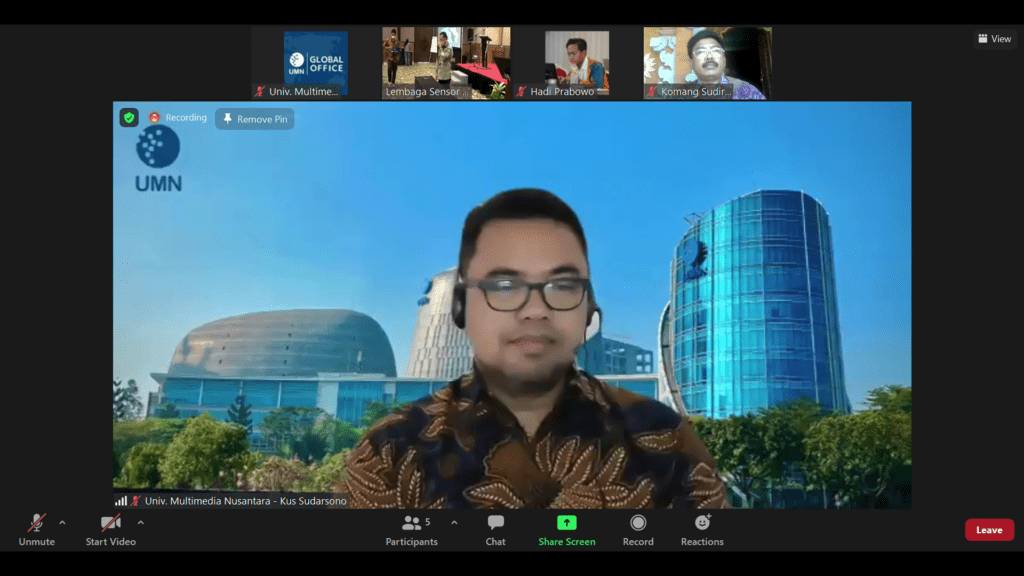Expand the arrow next to Participants
Viewport: 1024px width, 576px height.
coord(454,522)
